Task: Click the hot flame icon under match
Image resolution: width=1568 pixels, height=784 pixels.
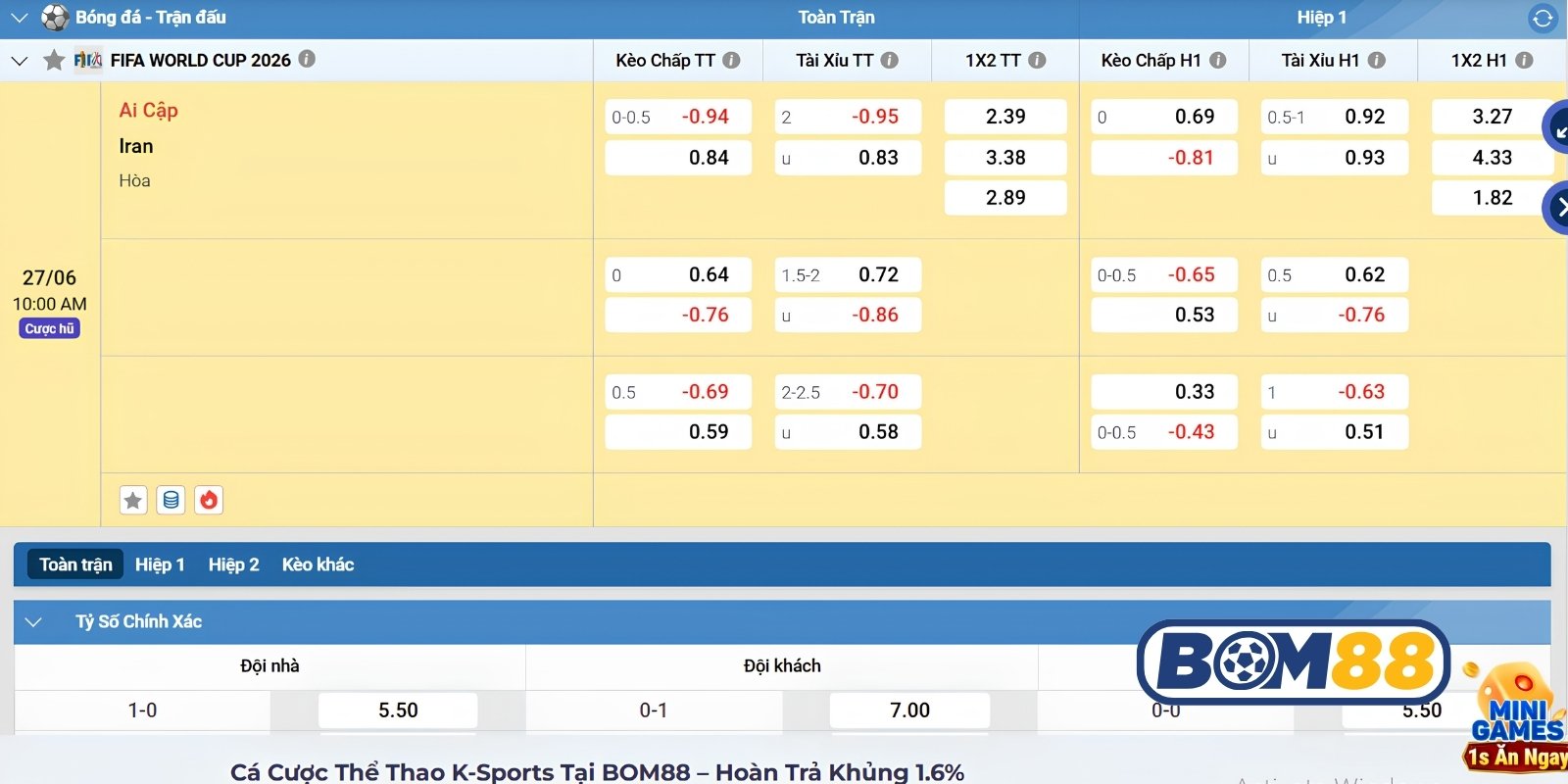Action: [x=209, y=500]
